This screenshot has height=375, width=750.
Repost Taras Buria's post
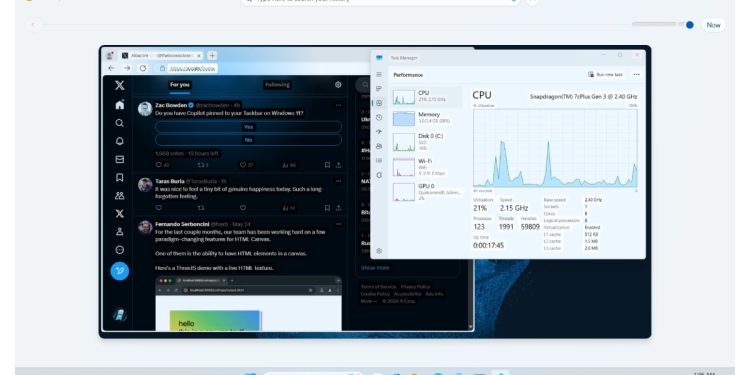(201, 208)
